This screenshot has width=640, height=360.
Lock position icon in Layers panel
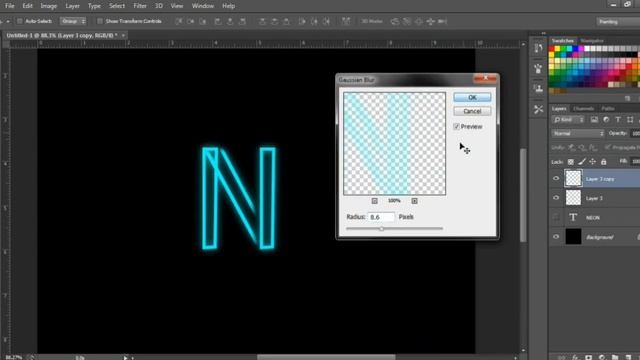[x=592, y=162]
